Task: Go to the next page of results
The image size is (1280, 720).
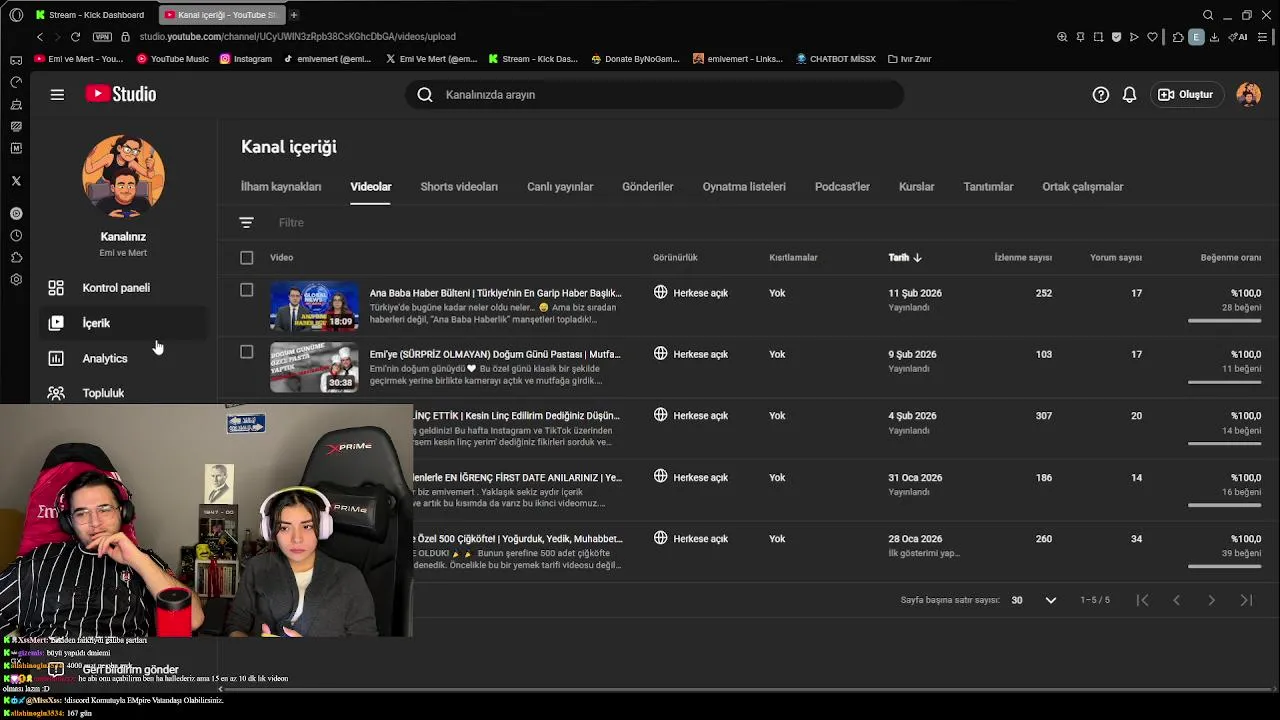Action: coord(1211,600)
